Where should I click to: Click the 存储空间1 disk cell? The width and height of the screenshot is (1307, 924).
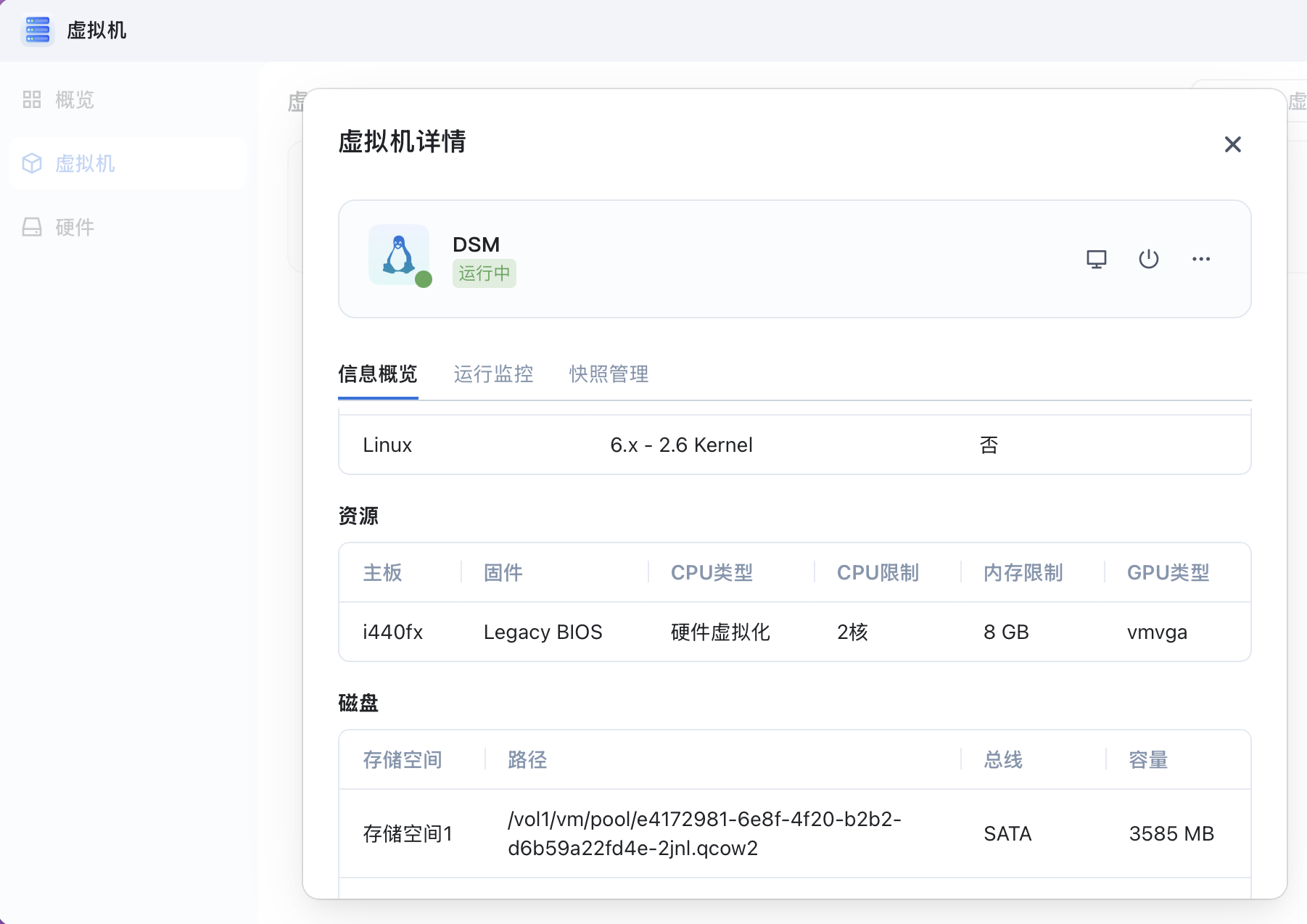[408, 834]
